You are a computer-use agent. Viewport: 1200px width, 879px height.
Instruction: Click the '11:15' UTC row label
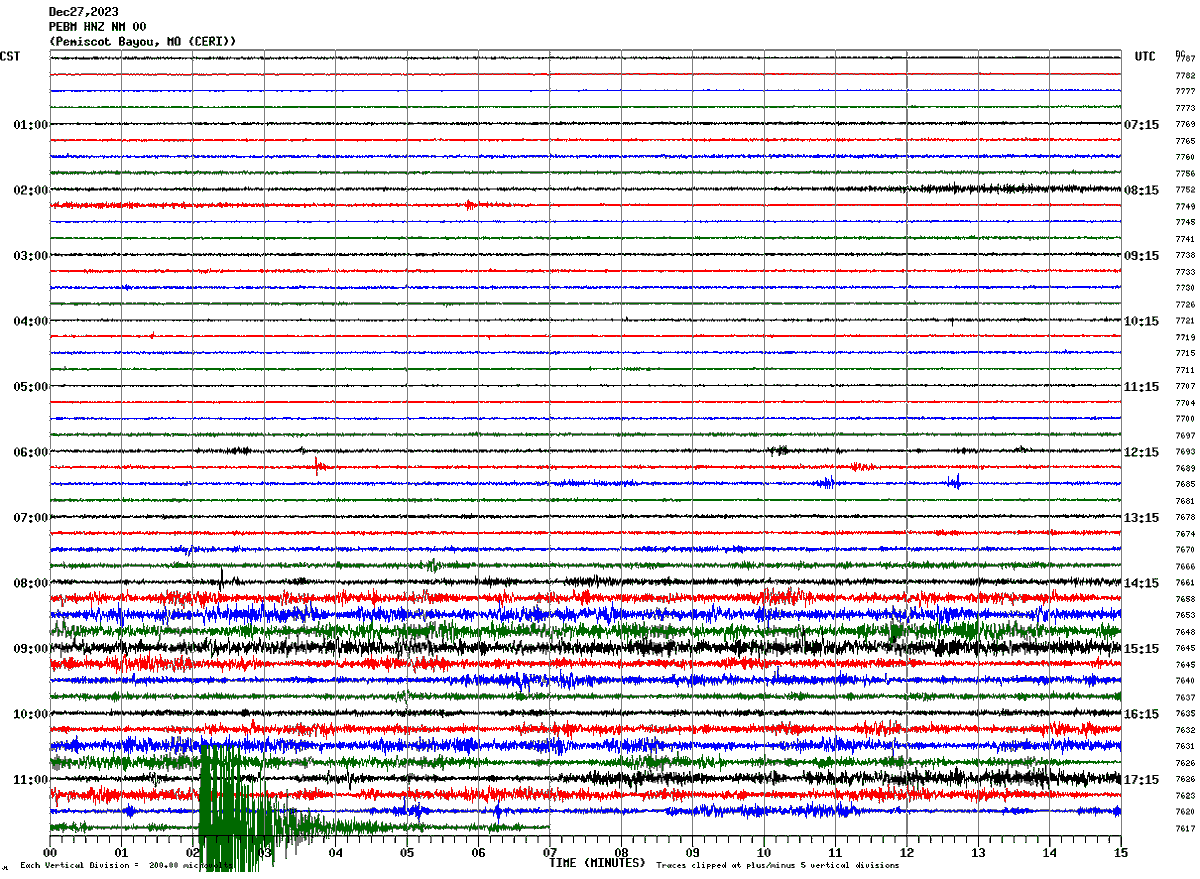pyautogui.click(x=1141, y=387)
